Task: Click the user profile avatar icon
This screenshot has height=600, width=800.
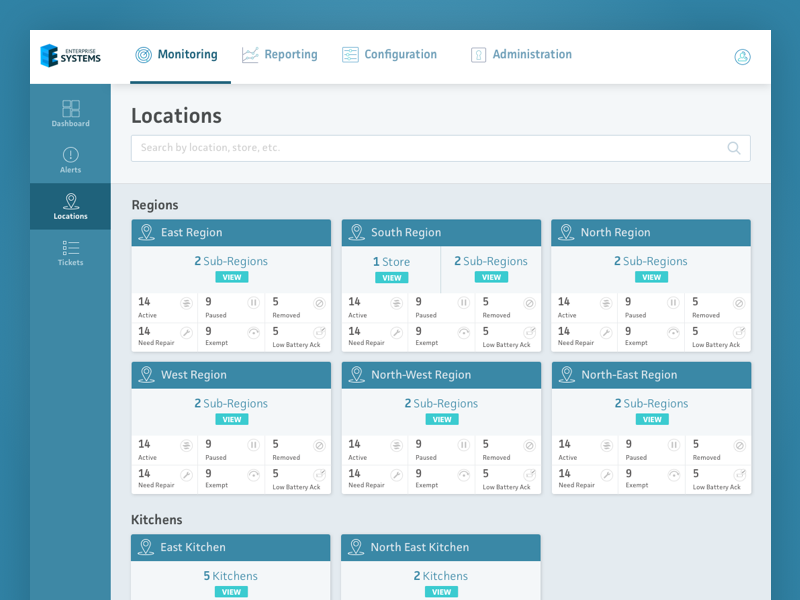Action: [742, 57]
